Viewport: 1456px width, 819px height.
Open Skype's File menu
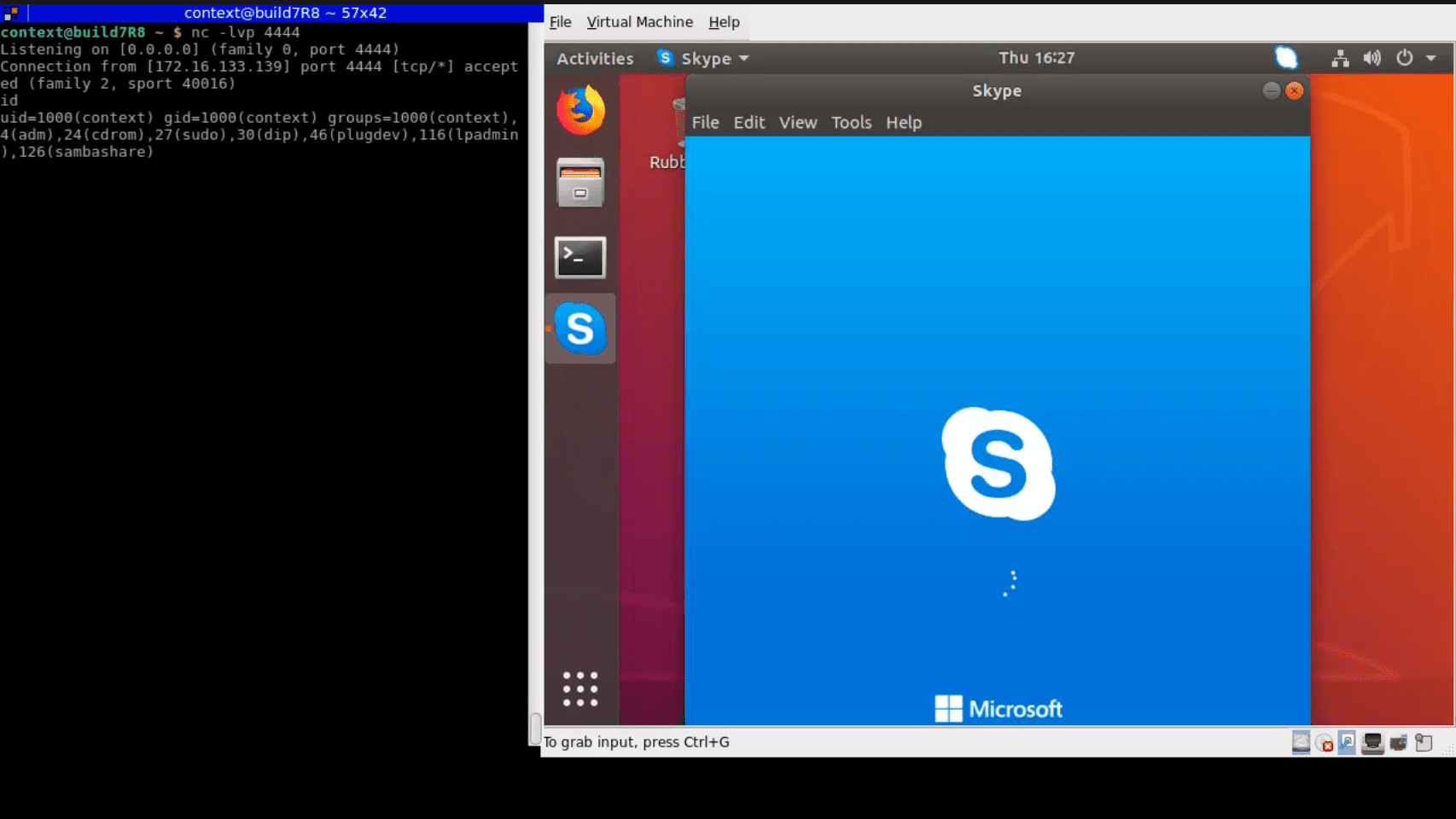point(705,122)
